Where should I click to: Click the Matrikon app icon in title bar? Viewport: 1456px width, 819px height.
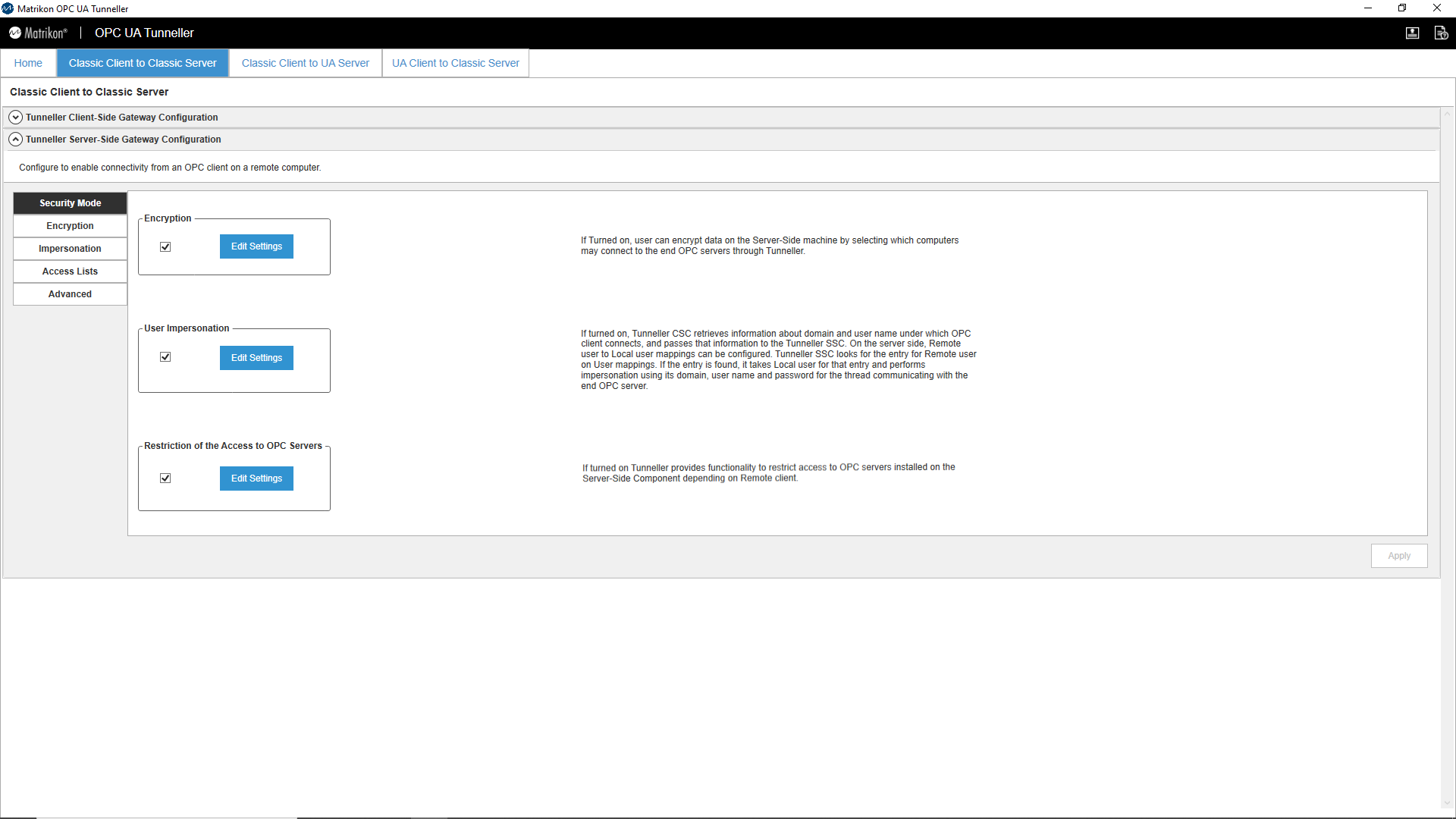[8, 8]
